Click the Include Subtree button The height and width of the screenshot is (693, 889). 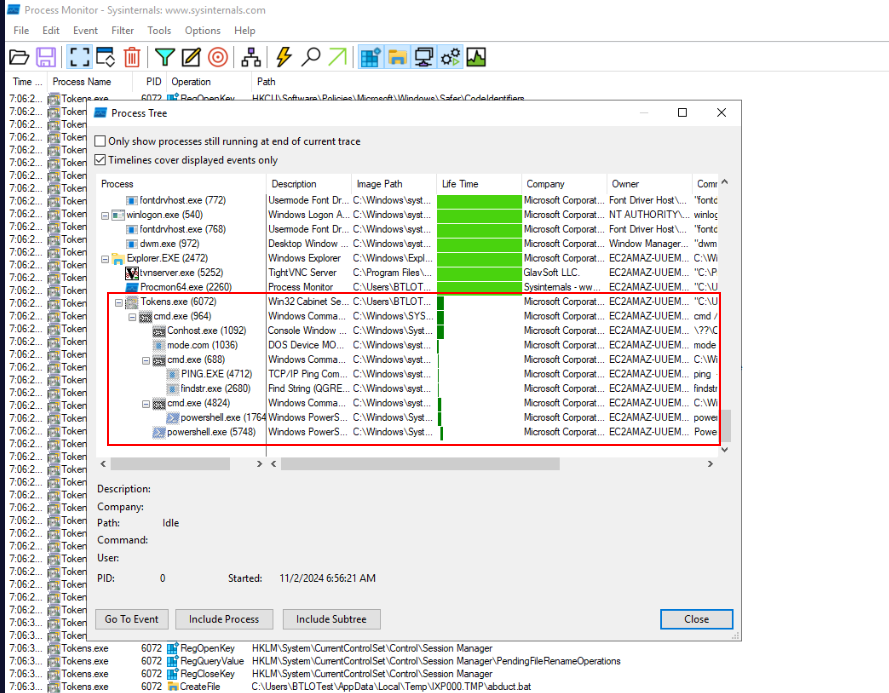[331, 619]
